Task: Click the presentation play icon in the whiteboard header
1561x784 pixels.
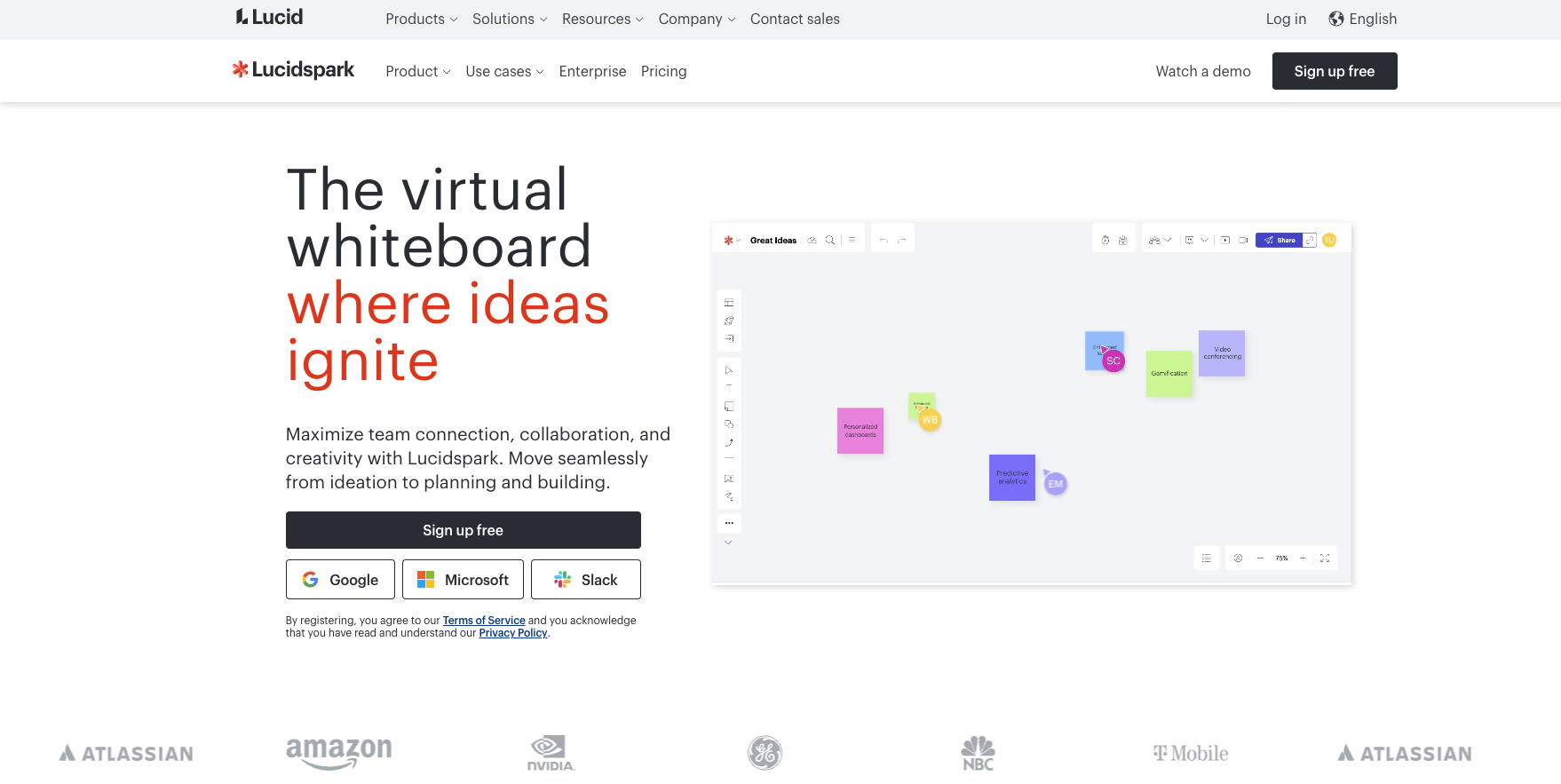Action: 1225,240
